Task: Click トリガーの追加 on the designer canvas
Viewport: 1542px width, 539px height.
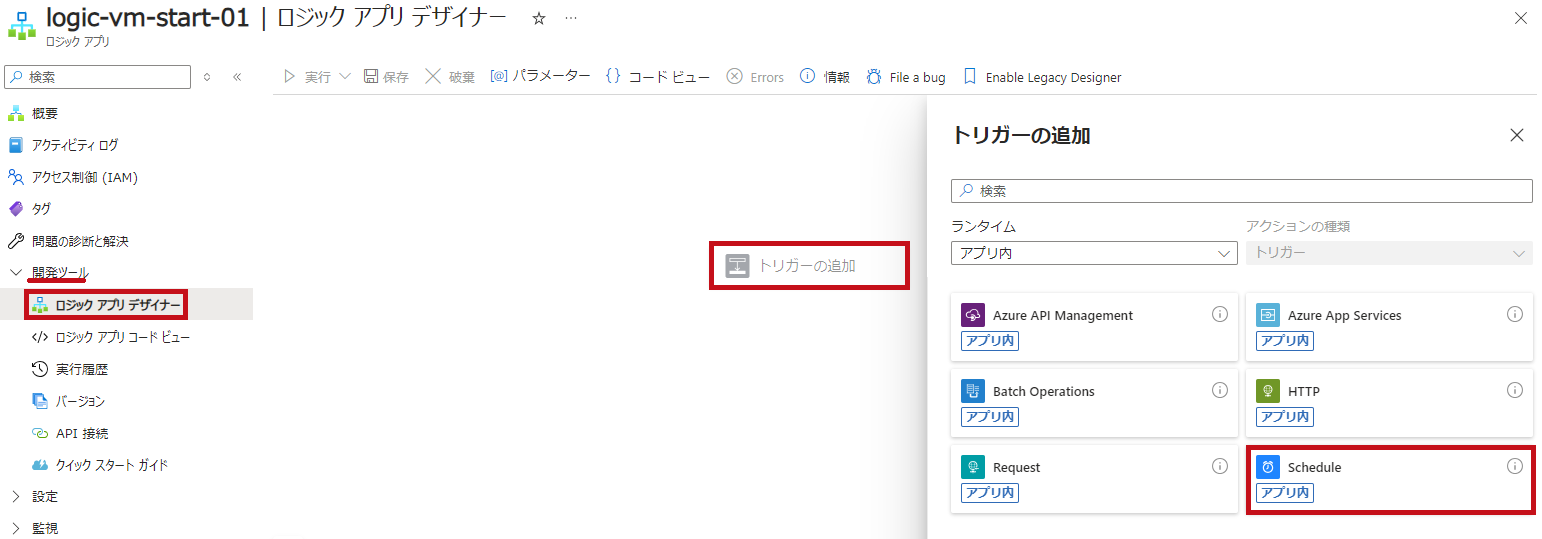Action: coord(807,266)
